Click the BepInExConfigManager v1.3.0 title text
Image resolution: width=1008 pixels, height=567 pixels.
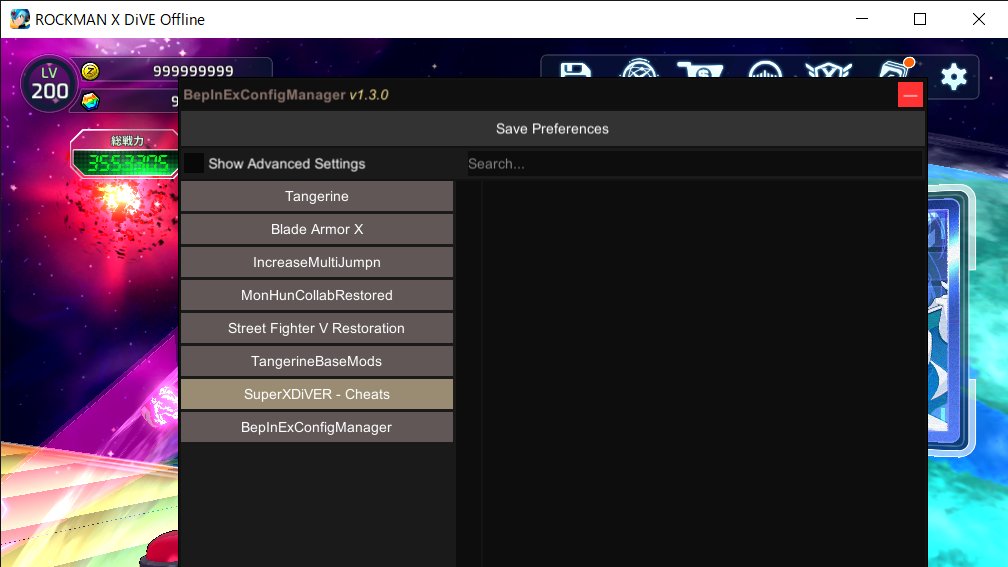coord(286,95)
